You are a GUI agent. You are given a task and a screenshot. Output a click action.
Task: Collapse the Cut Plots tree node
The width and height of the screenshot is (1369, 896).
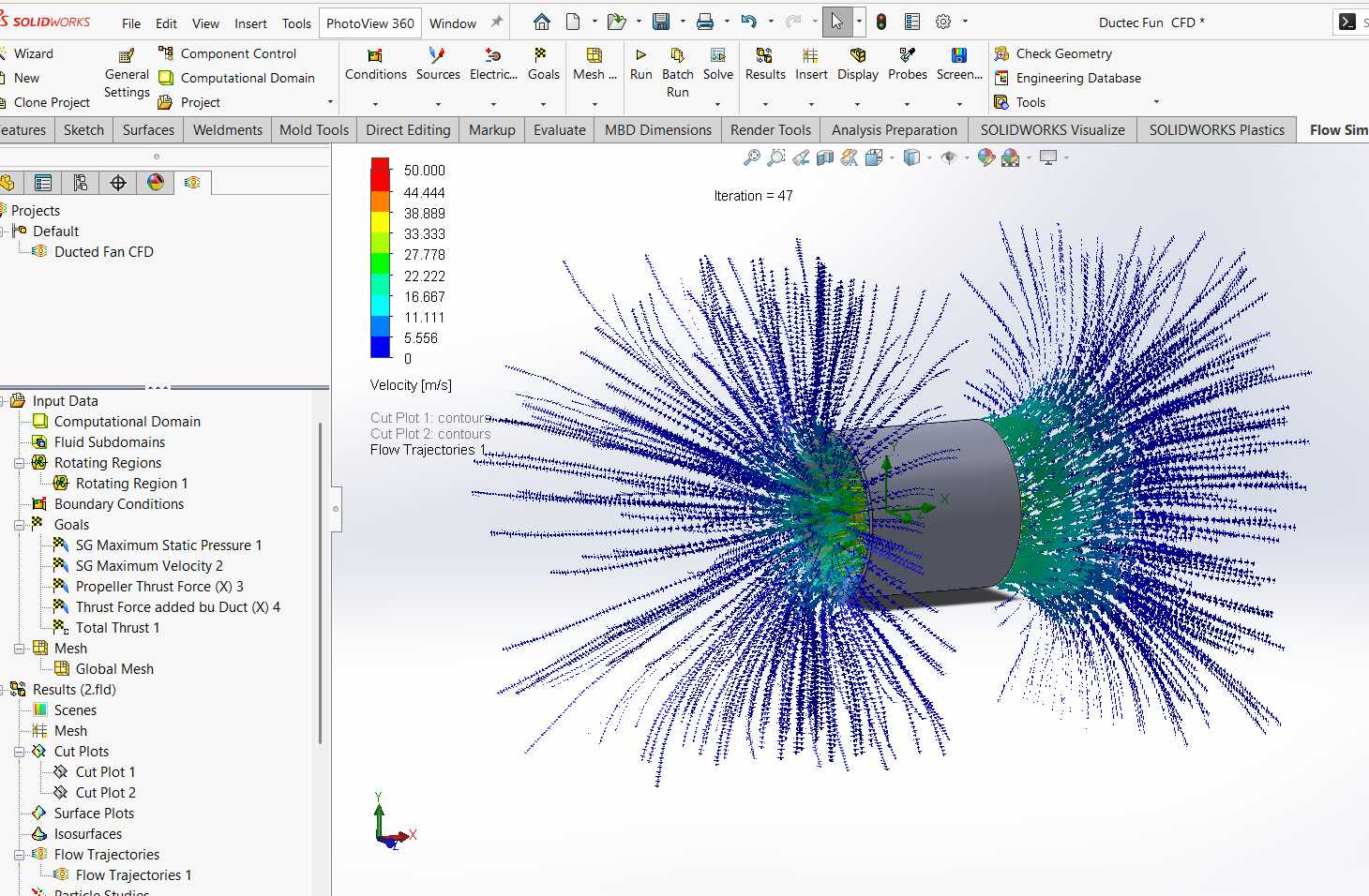click(19, 752)
